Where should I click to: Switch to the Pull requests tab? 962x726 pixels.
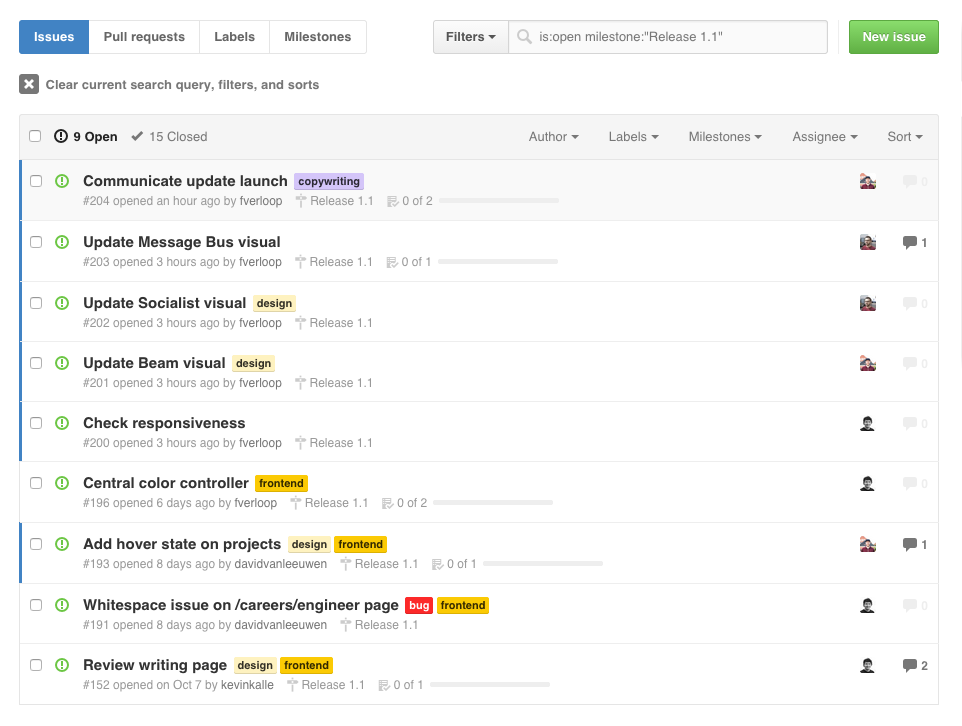(x=144, y=37)
